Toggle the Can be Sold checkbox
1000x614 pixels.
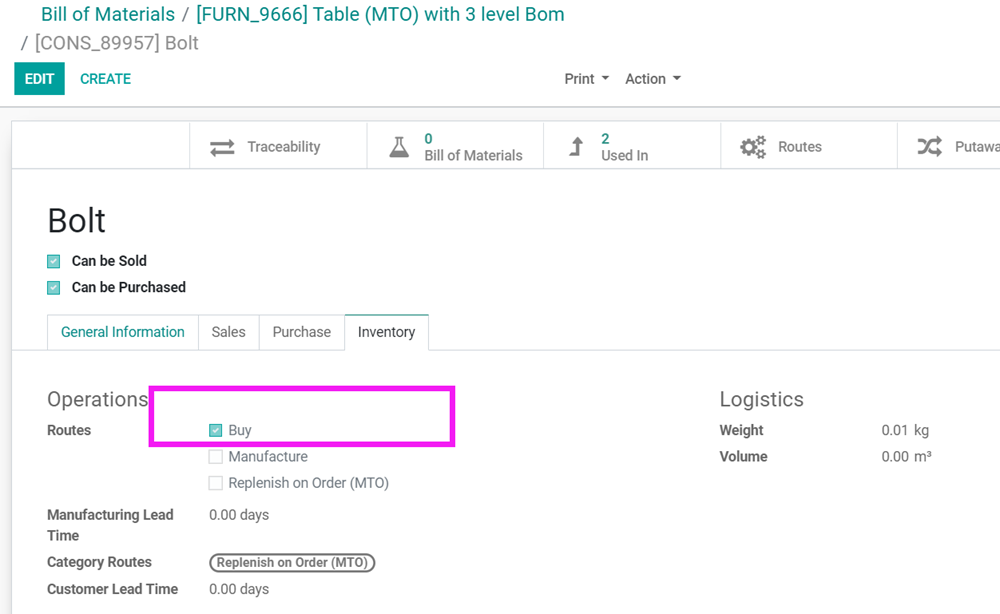click(54, 262)
